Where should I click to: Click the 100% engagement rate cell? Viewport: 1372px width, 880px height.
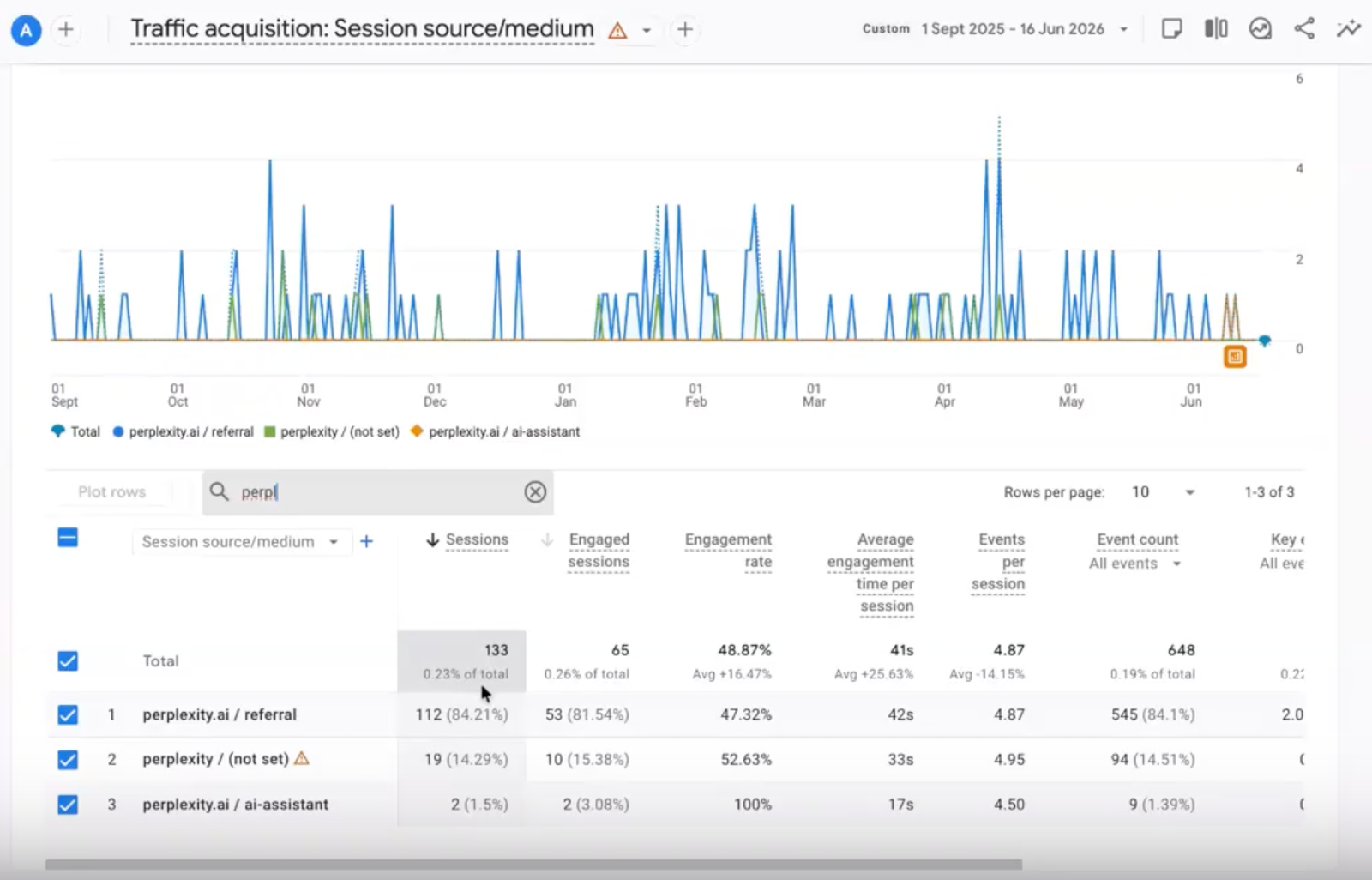[752, 805]
